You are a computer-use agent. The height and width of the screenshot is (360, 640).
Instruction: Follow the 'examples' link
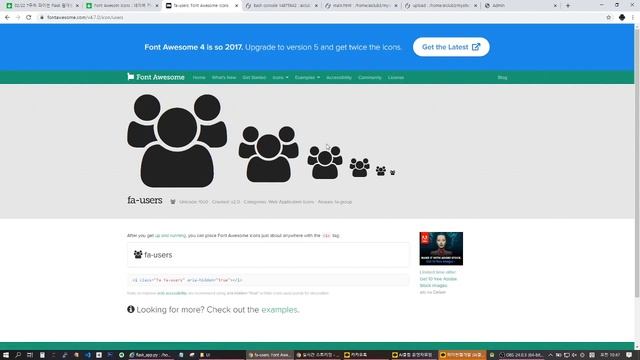click(279, 310)
